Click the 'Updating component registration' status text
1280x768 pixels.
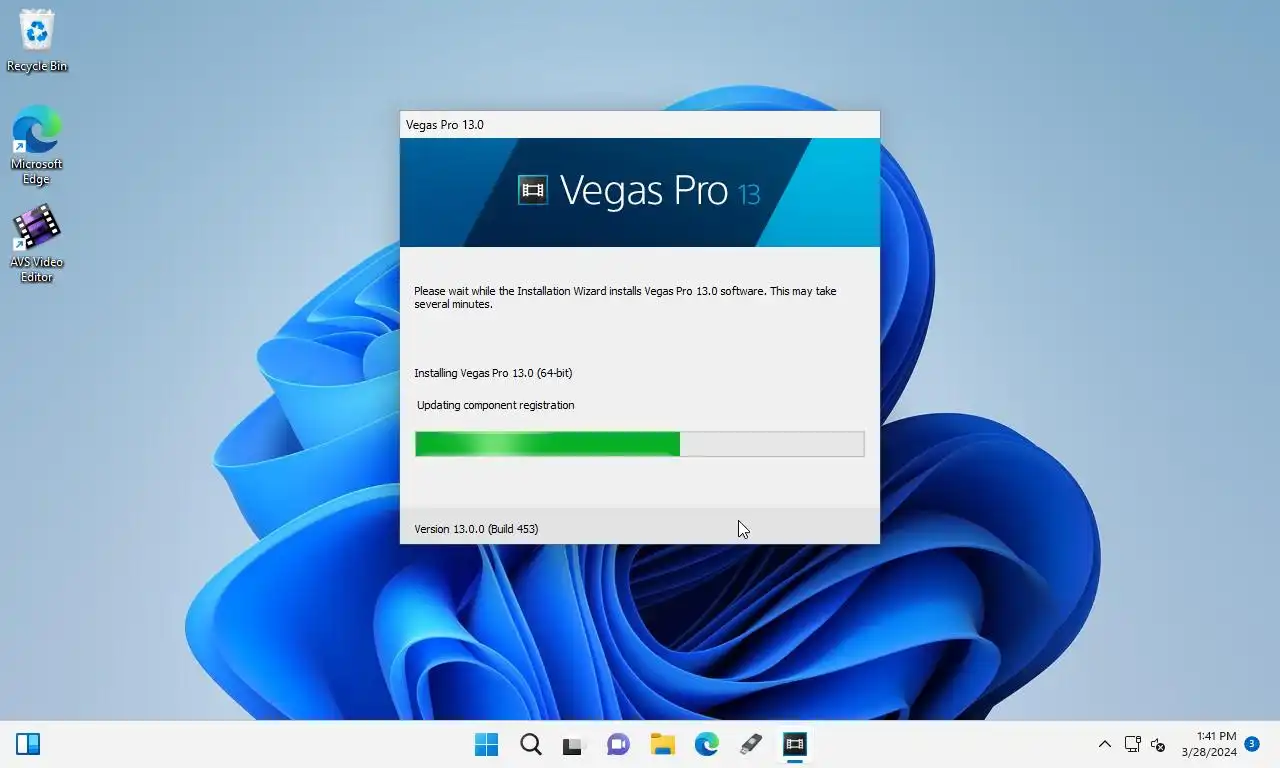[x=496, y=405]
